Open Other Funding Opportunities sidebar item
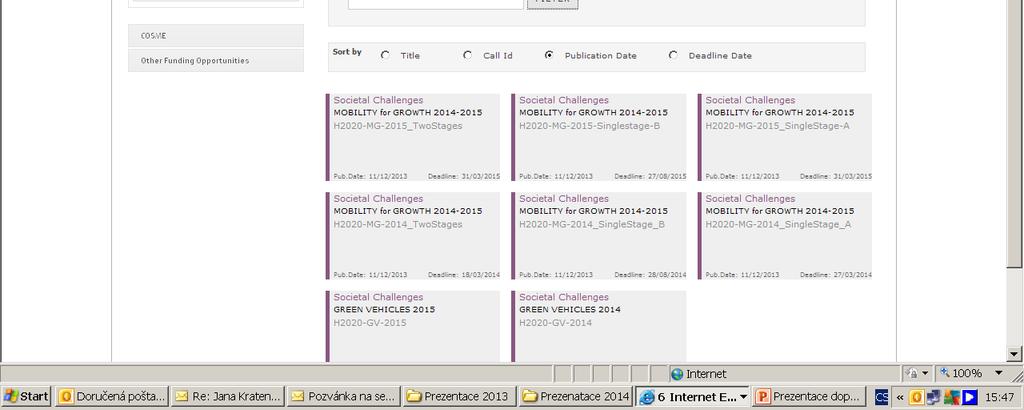Image resolution: width=1024 pixels, height=410 pixels. [x=216, y=60]
